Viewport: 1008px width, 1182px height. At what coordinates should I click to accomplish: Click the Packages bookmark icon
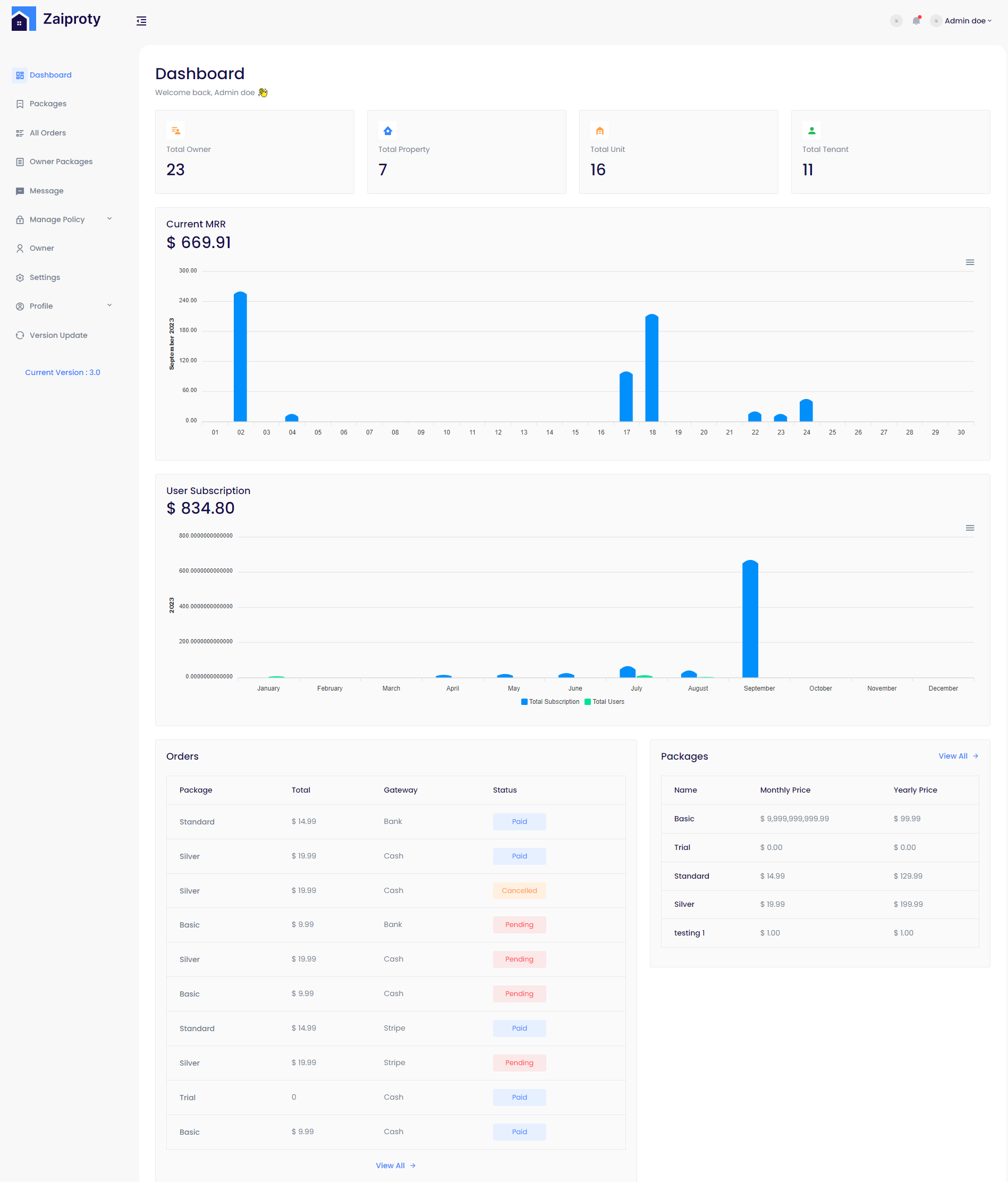pos(20,104)
